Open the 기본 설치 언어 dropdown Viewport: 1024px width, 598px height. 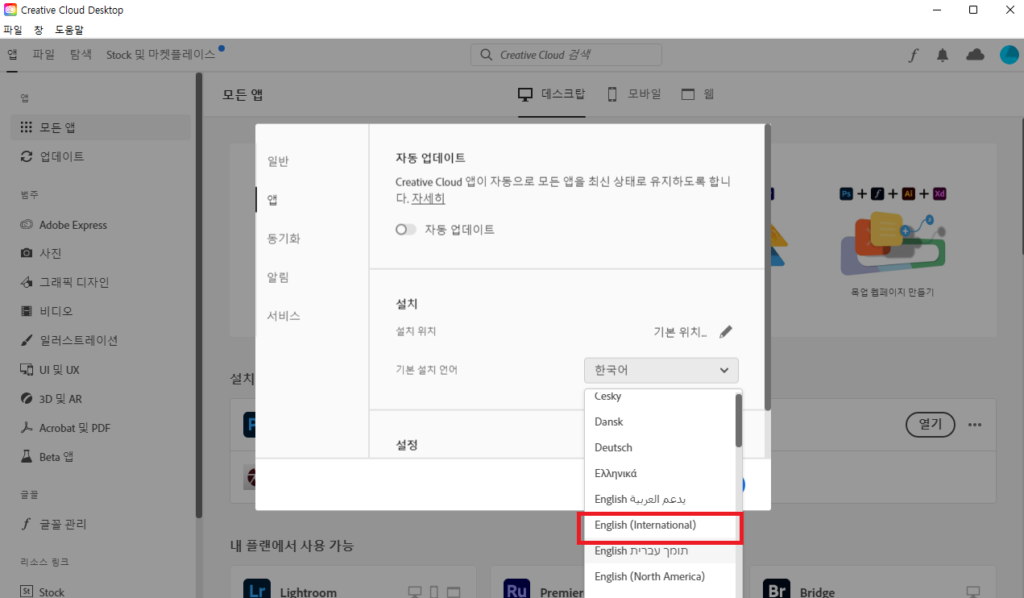tap(661, 370)
